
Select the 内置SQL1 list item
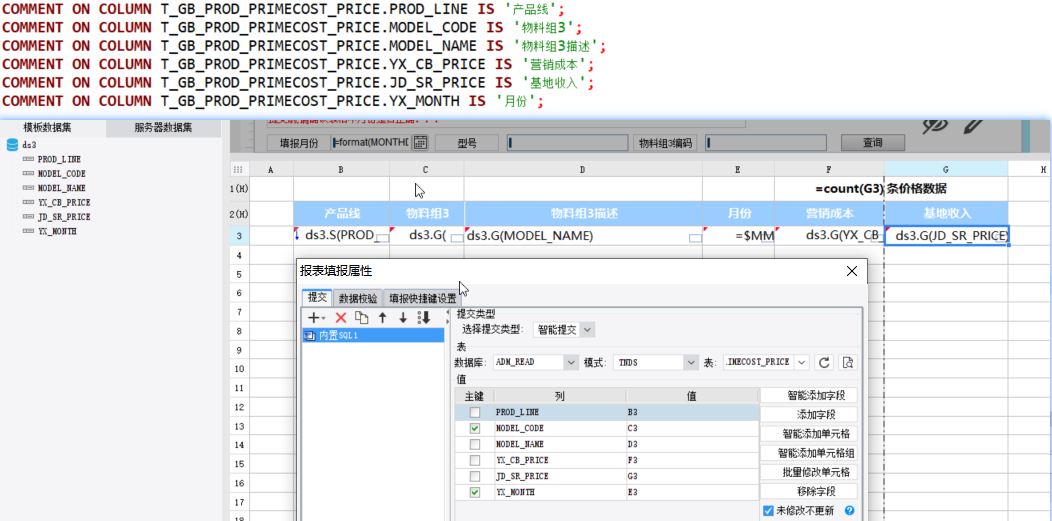point(373,335)
